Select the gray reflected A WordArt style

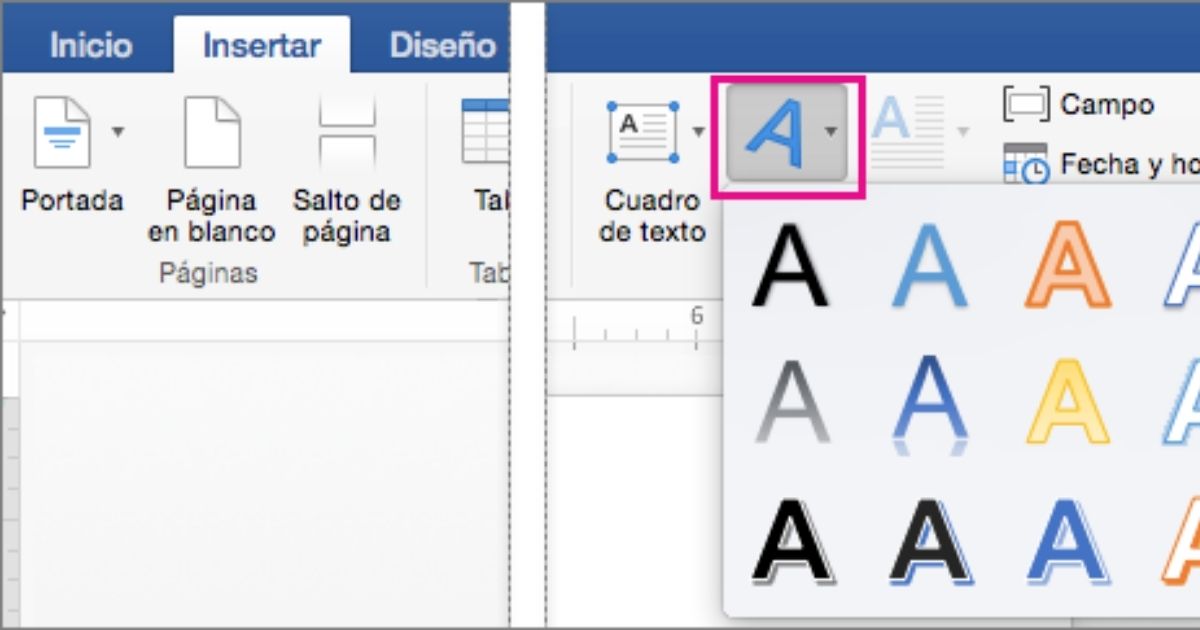[790, 402]
